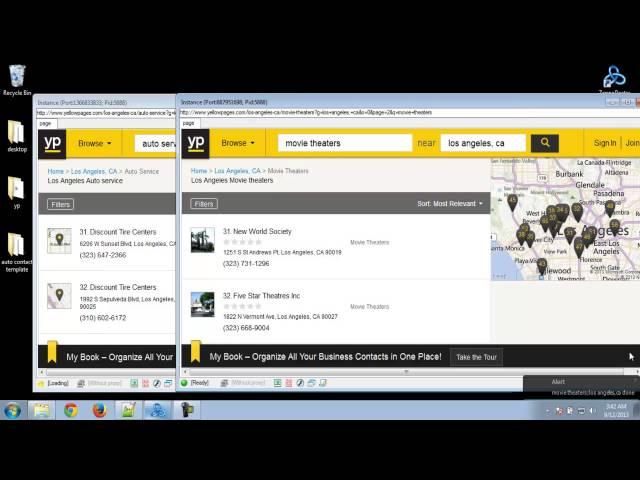Screen dimensions: 640x480
Task: Click 'auto serv' search field in auto window
Action: tap(156, 144)
